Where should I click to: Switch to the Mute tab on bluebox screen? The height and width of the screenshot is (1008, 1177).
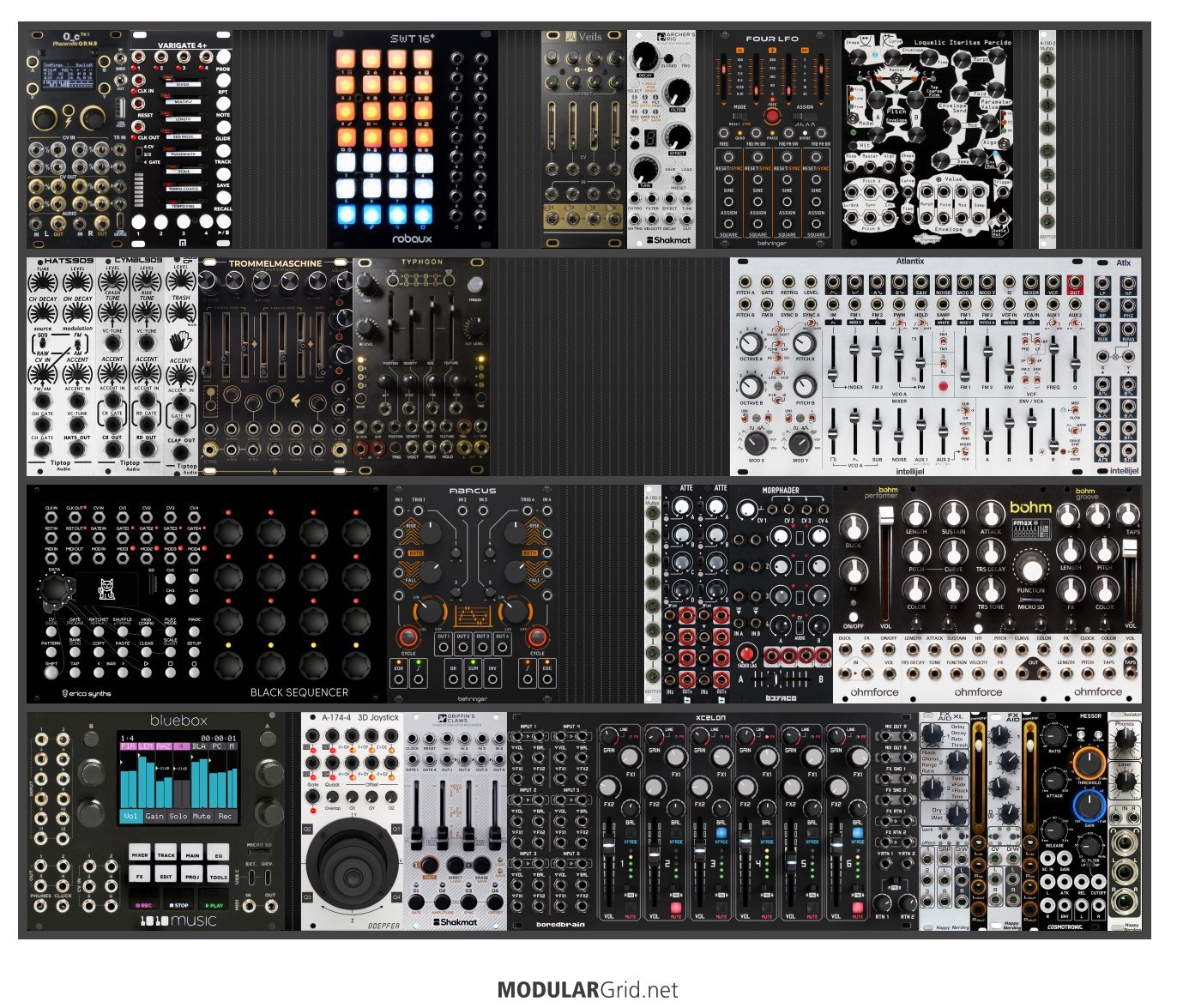202,816
